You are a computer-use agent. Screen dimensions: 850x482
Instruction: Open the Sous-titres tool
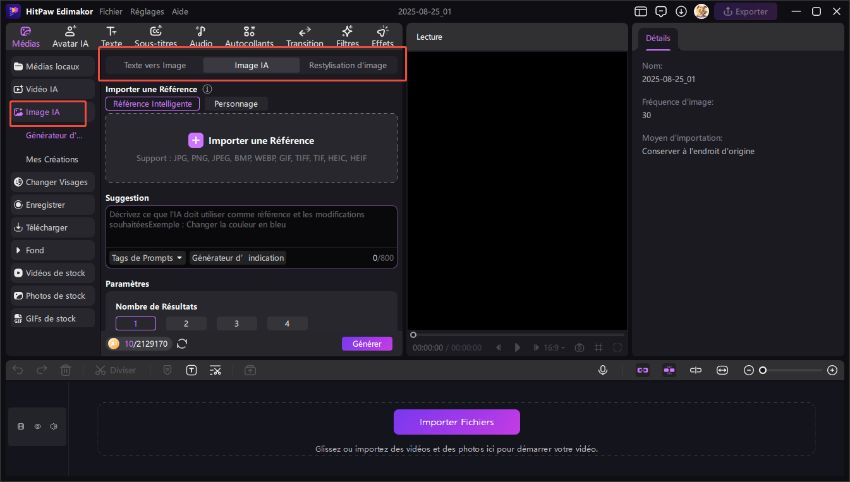[x=156, y=37]
